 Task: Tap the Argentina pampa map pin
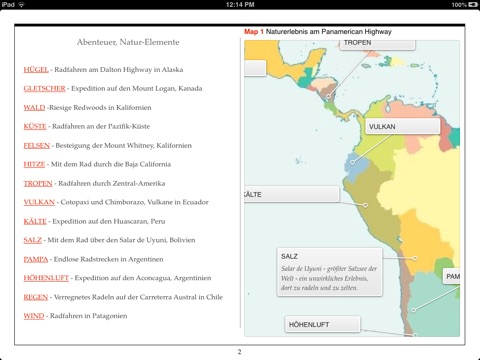(x=413, y=310)
